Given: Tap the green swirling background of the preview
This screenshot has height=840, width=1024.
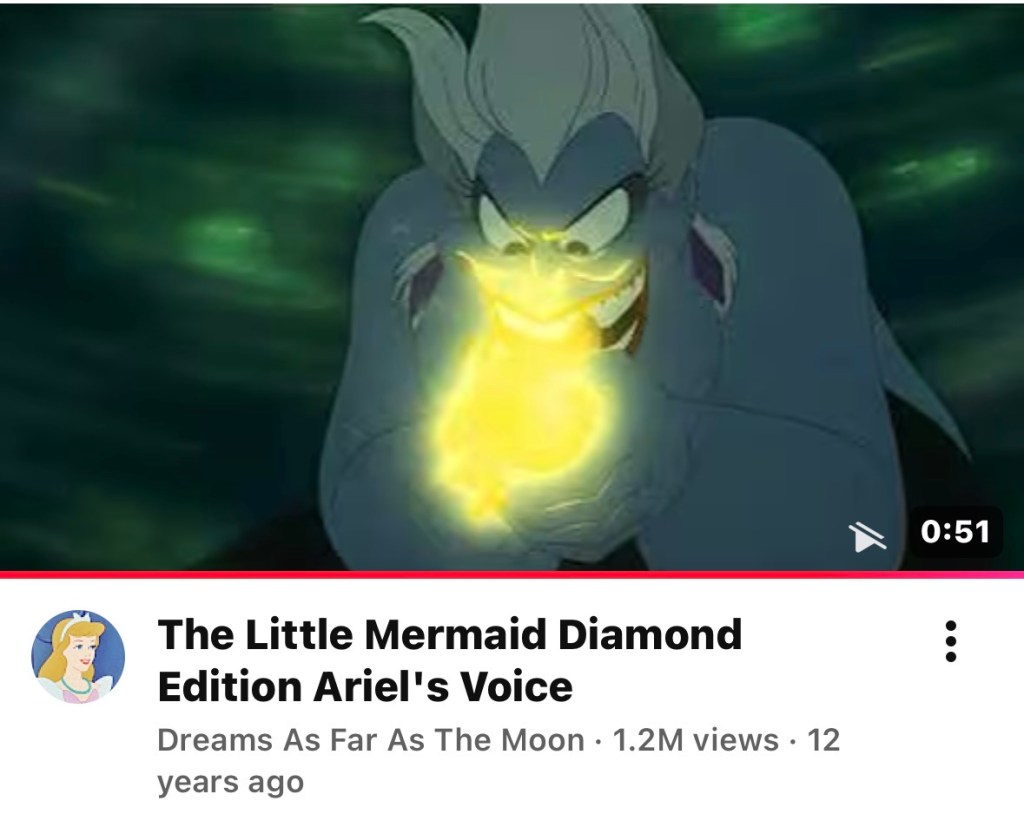Looking at the screenshot, I should coord(163,261).
